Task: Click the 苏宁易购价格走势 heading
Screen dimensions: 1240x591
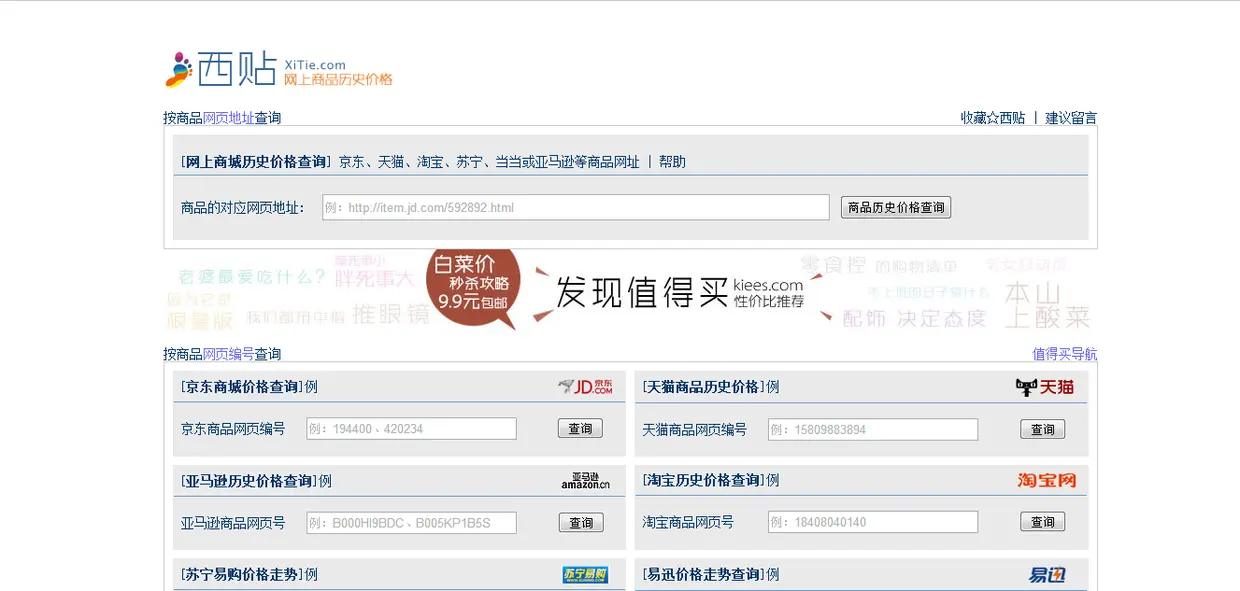Action: click(240, 575)
